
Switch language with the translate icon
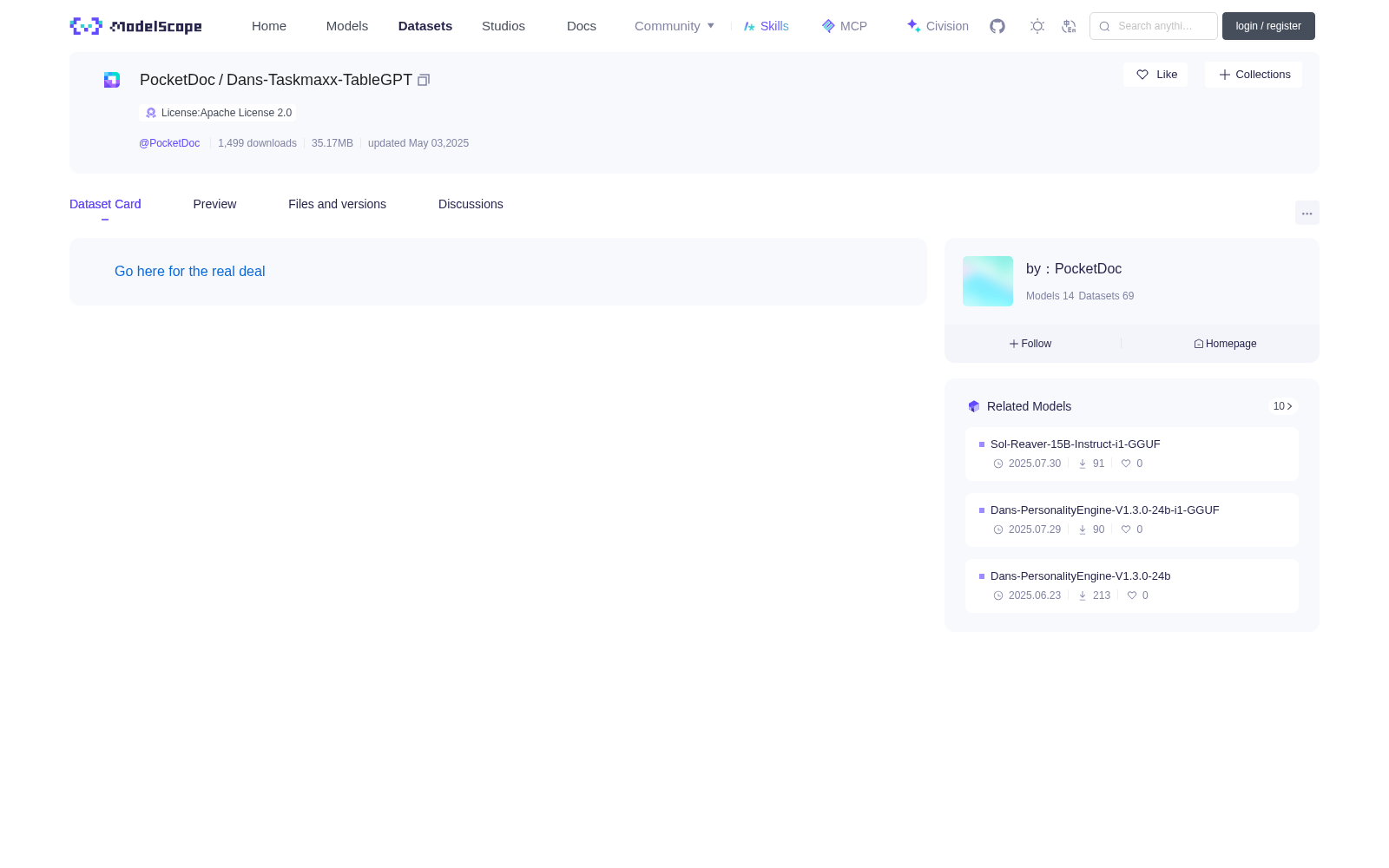(1069, 26)
